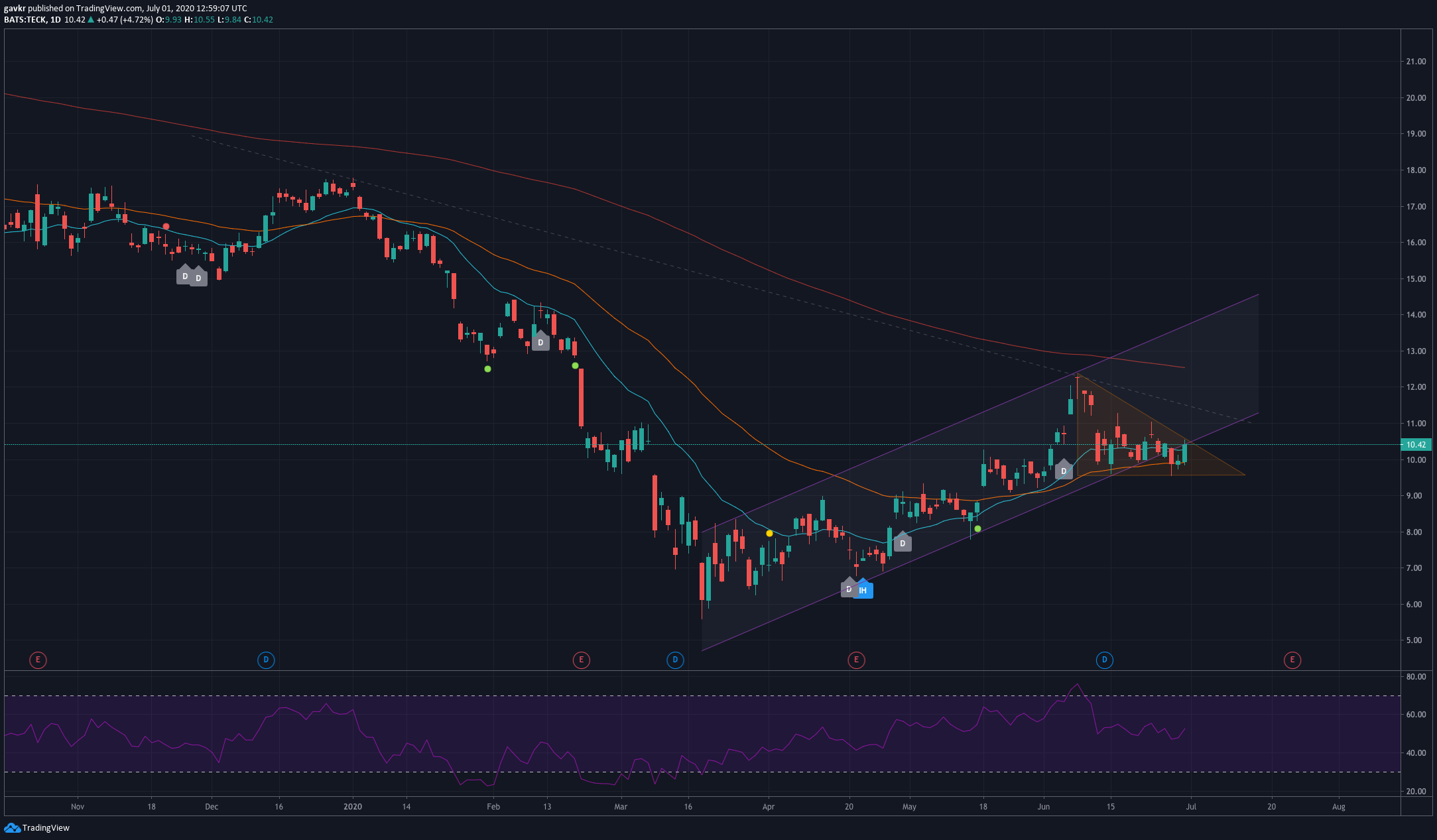Image resolution: width=1437 pixels, height=840 pixels.
Task: Open the gray D flag in early June
Action: coord(1064,470)
